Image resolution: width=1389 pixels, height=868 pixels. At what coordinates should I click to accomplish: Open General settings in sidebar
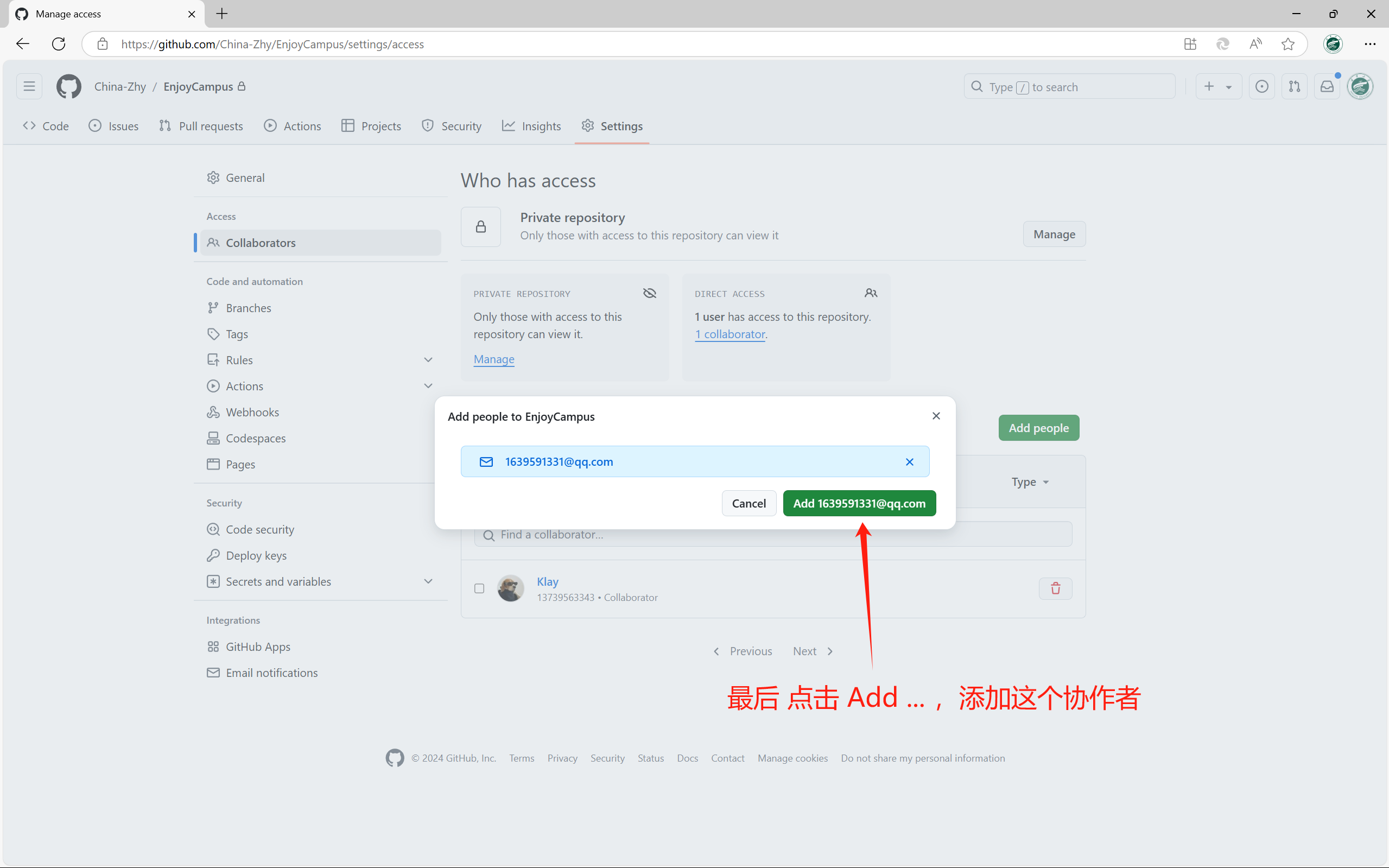(x=320, y=178)
